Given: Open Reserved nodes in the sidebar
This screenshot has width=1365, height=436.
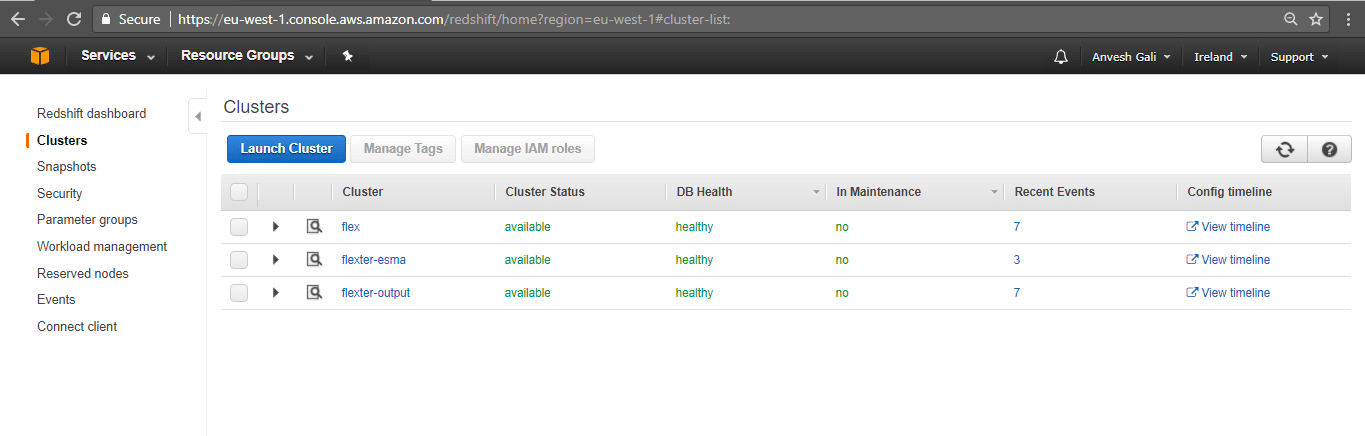Looking at the screenshot, I should (83, 274).
